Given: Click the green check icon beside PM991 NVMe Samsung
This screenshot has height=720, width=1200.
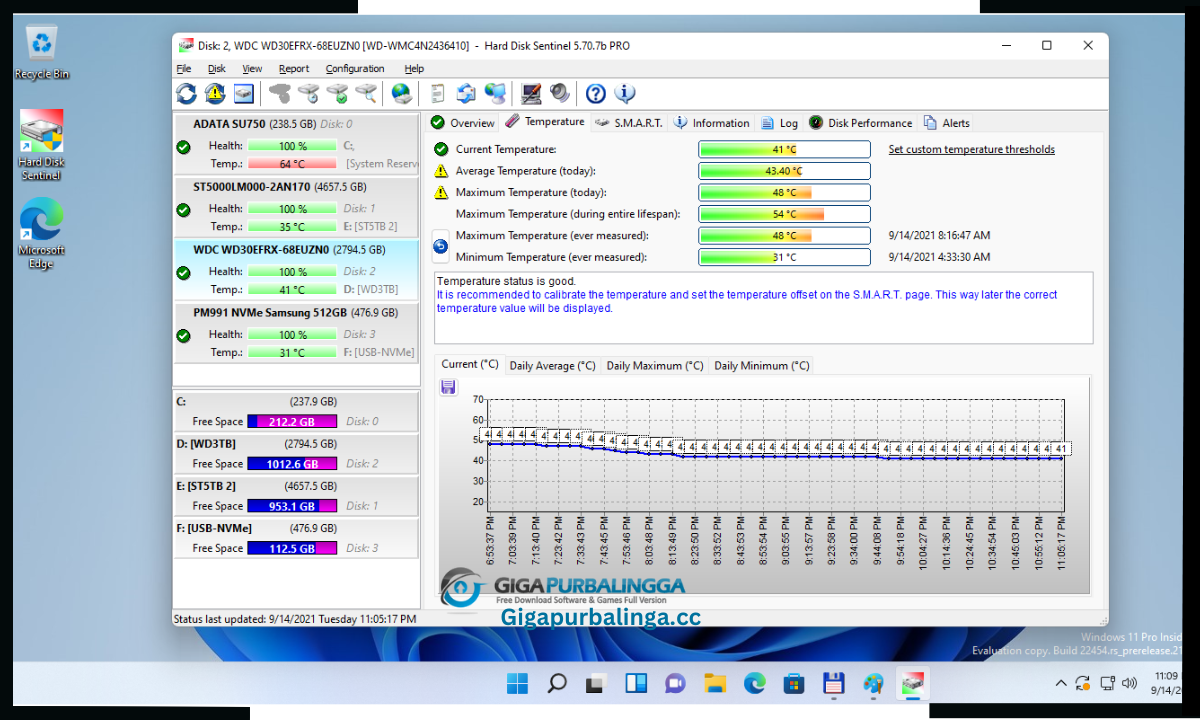Looking at the screenshot, I should pyautogui.click(x=183, y=335).
